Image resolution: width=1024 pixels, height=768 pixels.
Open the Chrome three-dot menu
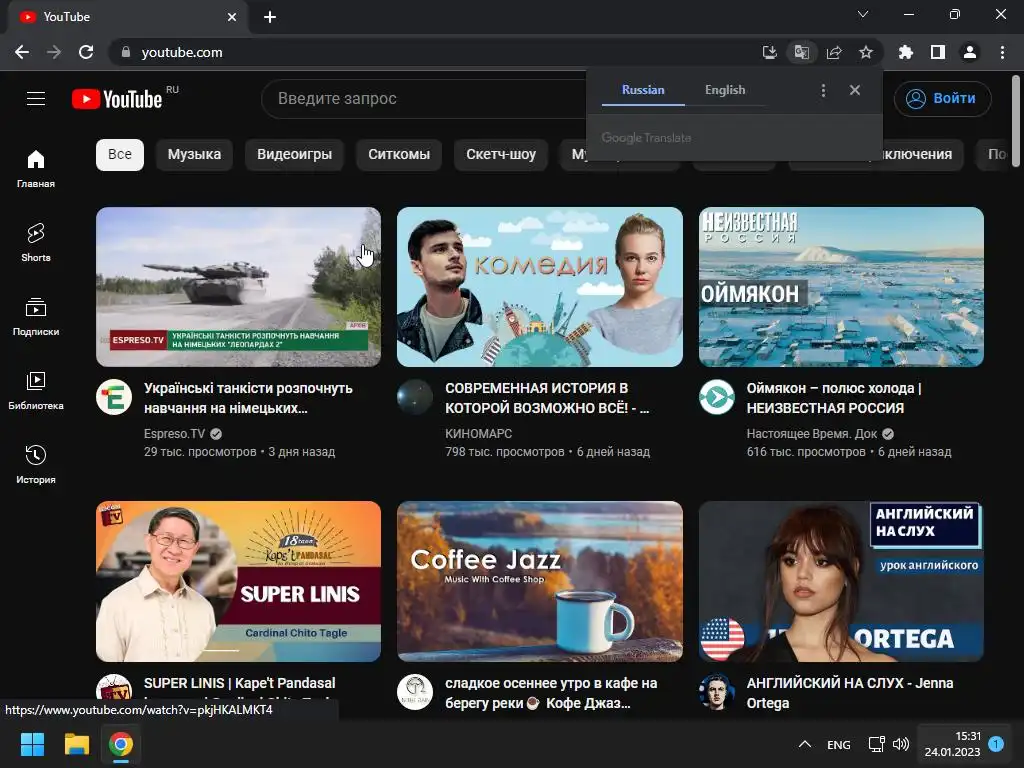point(1002,52)
